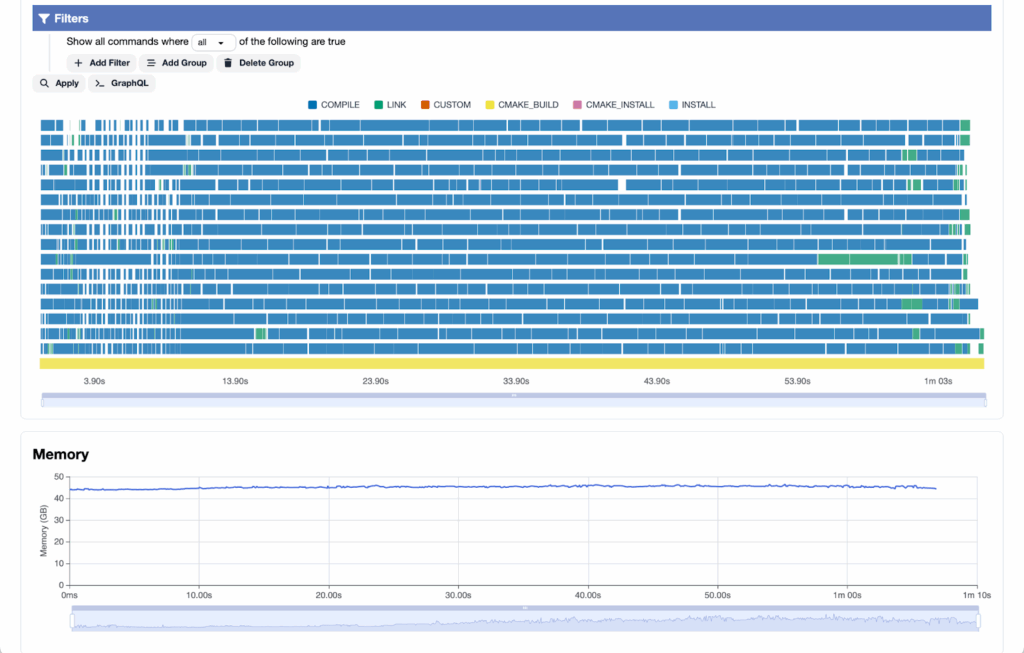Screen dimensions: 1024x653
Task: Toggle the LINK legend series
Action: click(x=389, y=105)
